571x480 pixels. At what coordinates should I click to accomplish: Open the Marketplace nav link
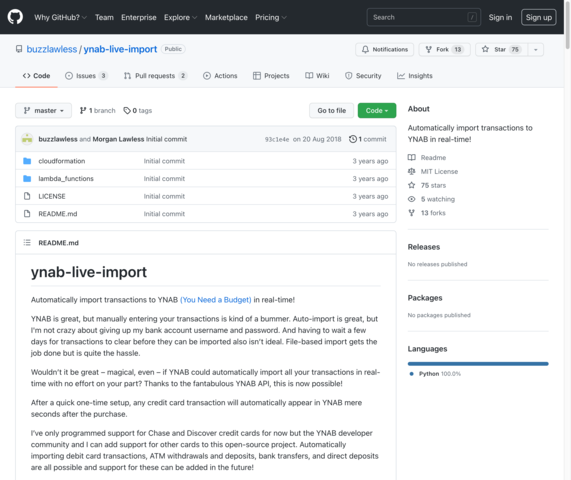(x=226, y=17)
